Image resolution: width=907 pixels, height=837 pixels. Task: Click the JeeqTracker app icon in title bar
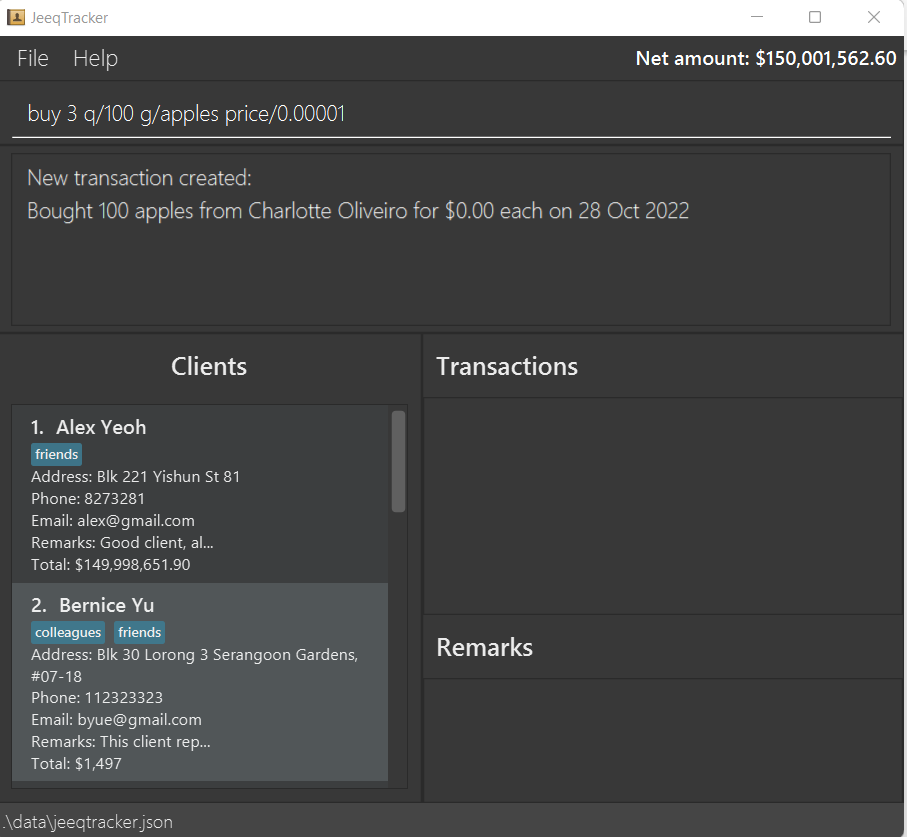click(x=16, y=17)
